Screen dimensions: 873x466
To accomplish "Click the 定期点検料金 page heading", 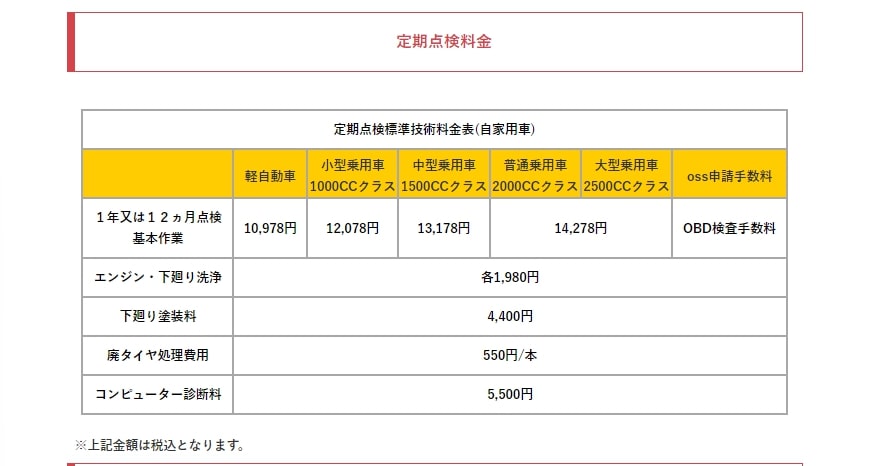I will (x=443, y=42).
